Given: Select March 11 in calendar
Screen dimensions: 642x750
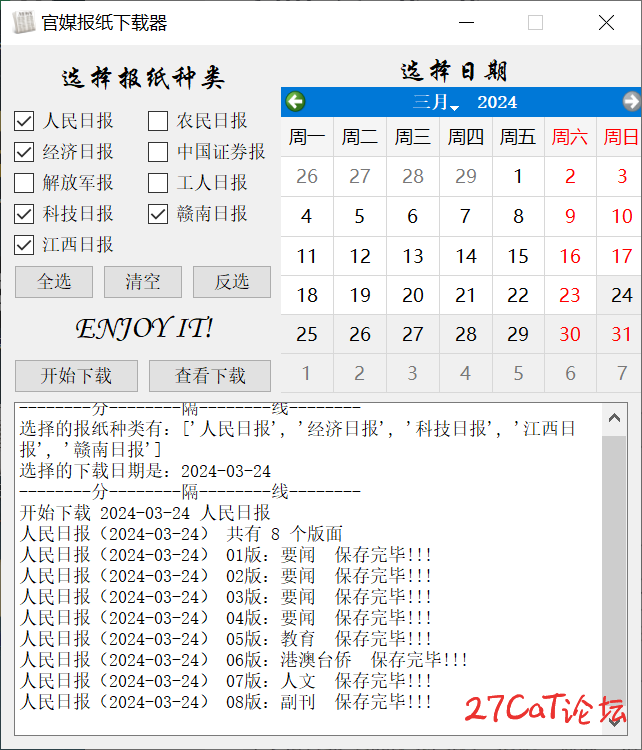Looking at the screenshot, I should tap(307, 256).
